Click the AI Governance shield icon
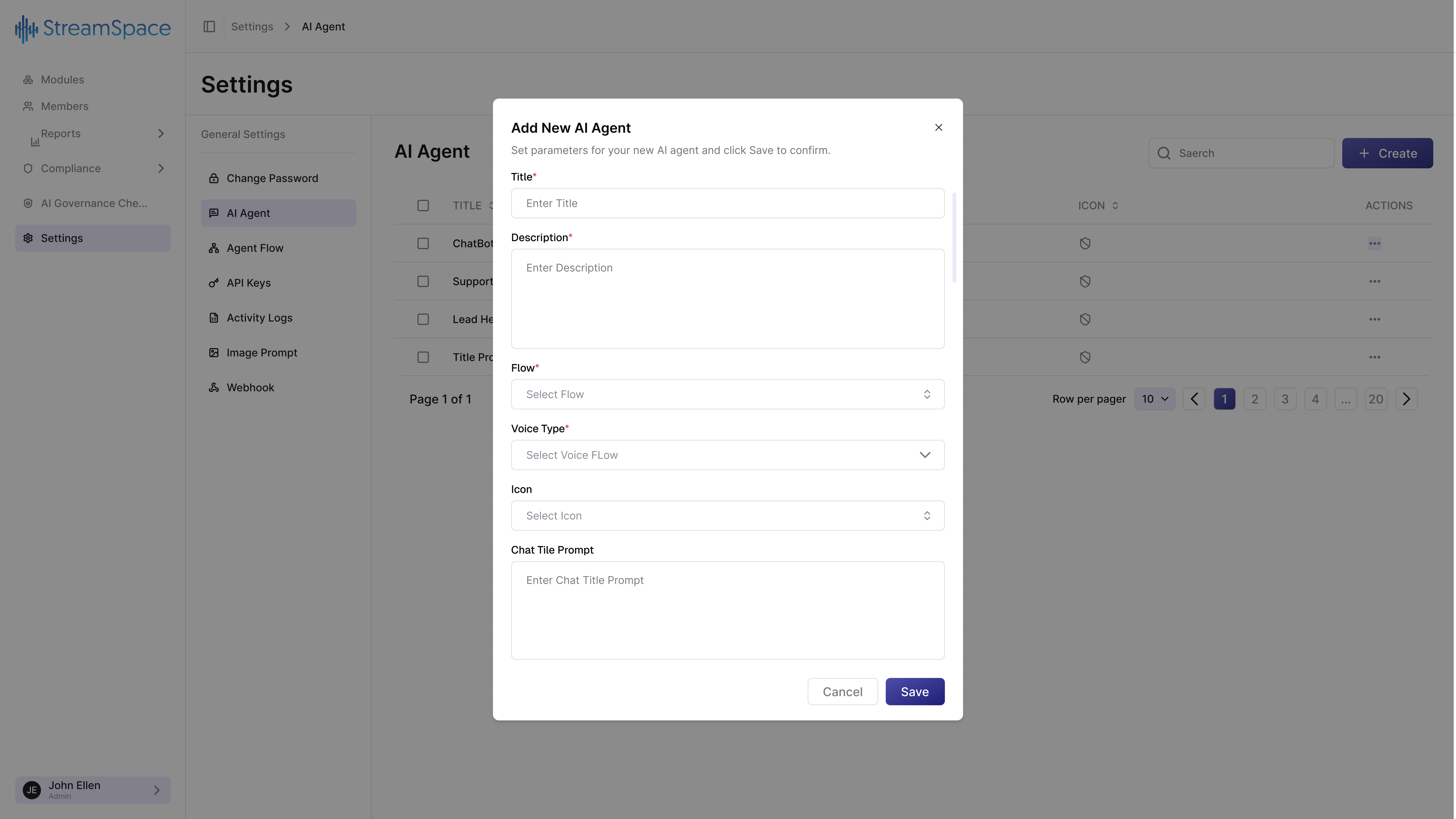1456x819 pixels. [x=28, y=203]
